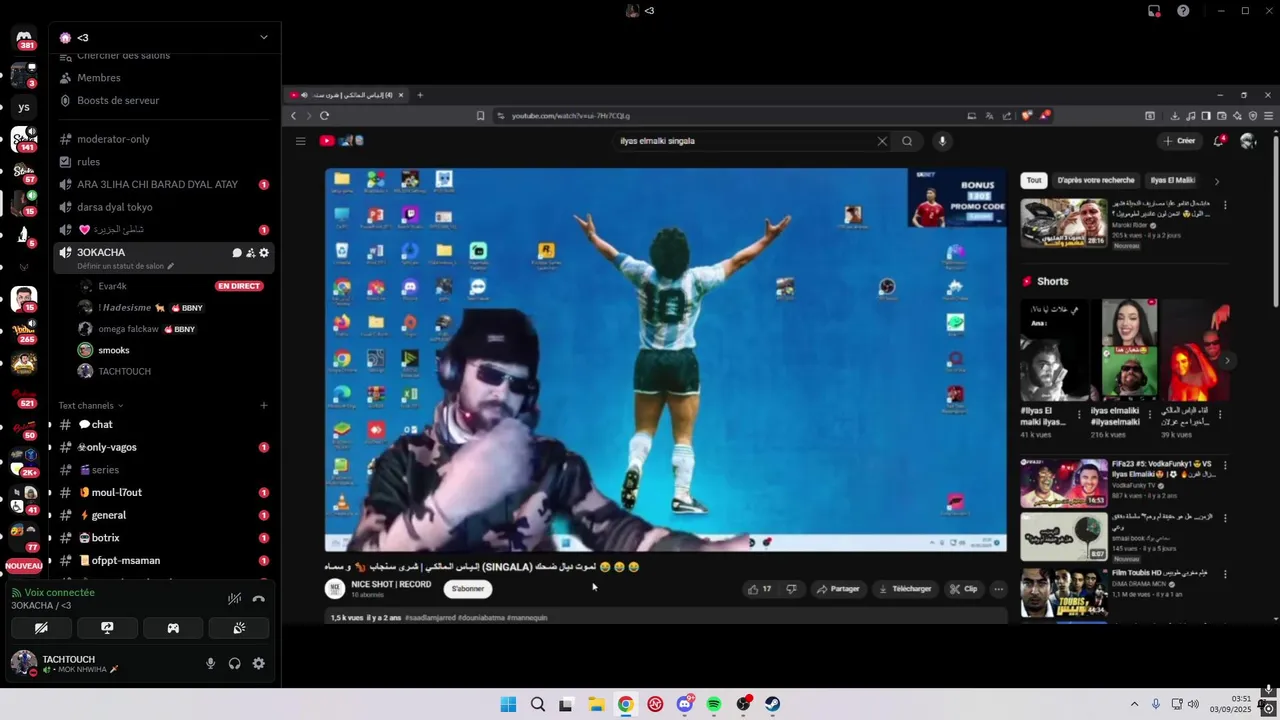
Task: Open the 'ys' server in sidebar
Action: tap(24, 107)
